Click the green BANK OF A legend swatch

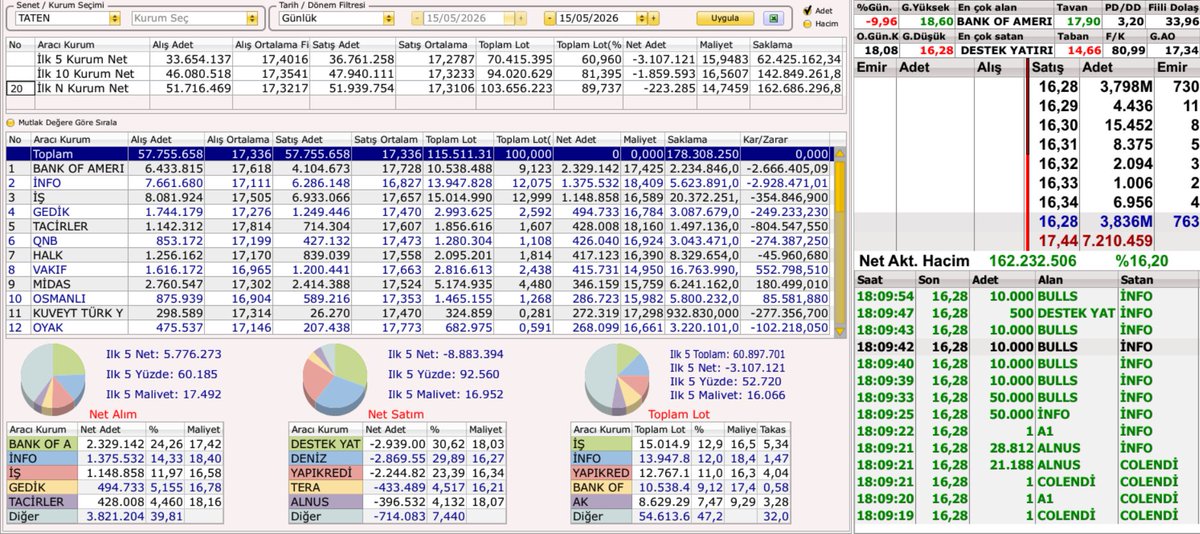point(41,443)
